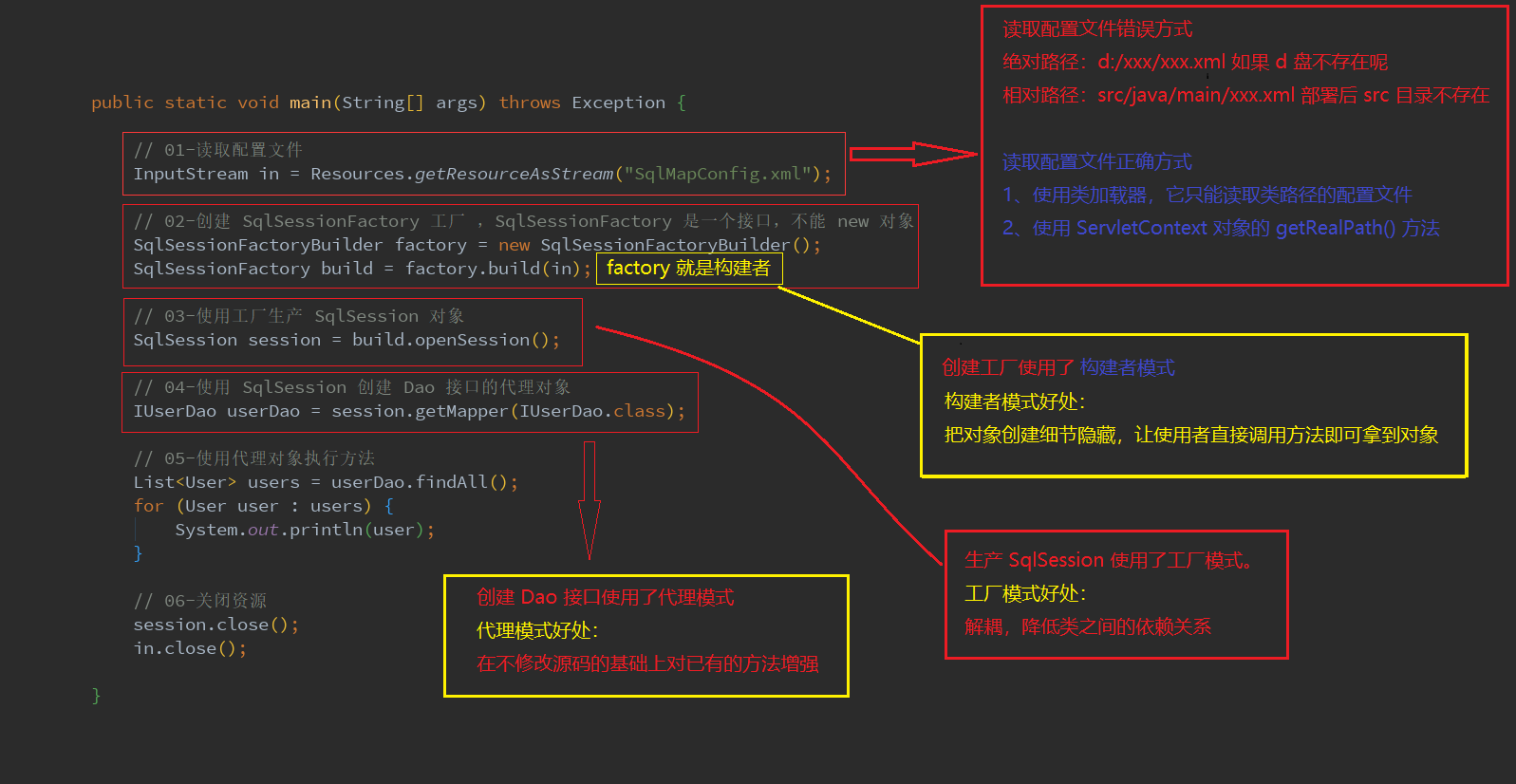This screenshot has width=1516, height=784.
Task: Click the '生产 SqlSession 使用了工厂模式' note title
Action: pyautogui.click(x=1109, y=560)
